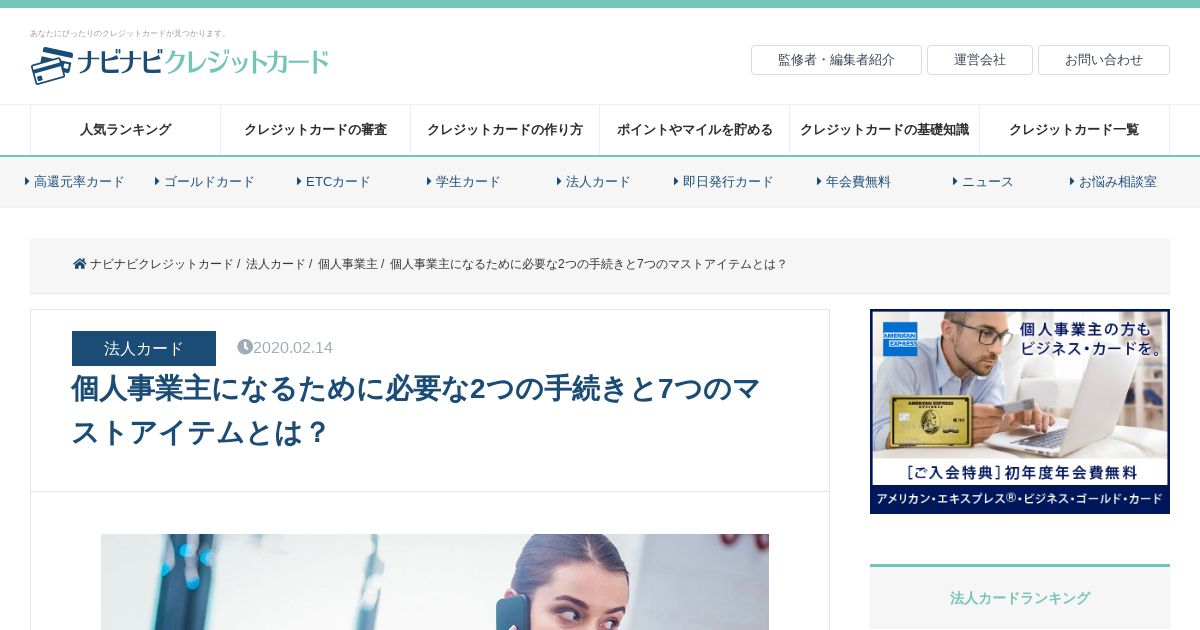Open 監修者・編集者紹介 page
The image size is (1200, 630).
pyautogui.click(x=836, y=60)
